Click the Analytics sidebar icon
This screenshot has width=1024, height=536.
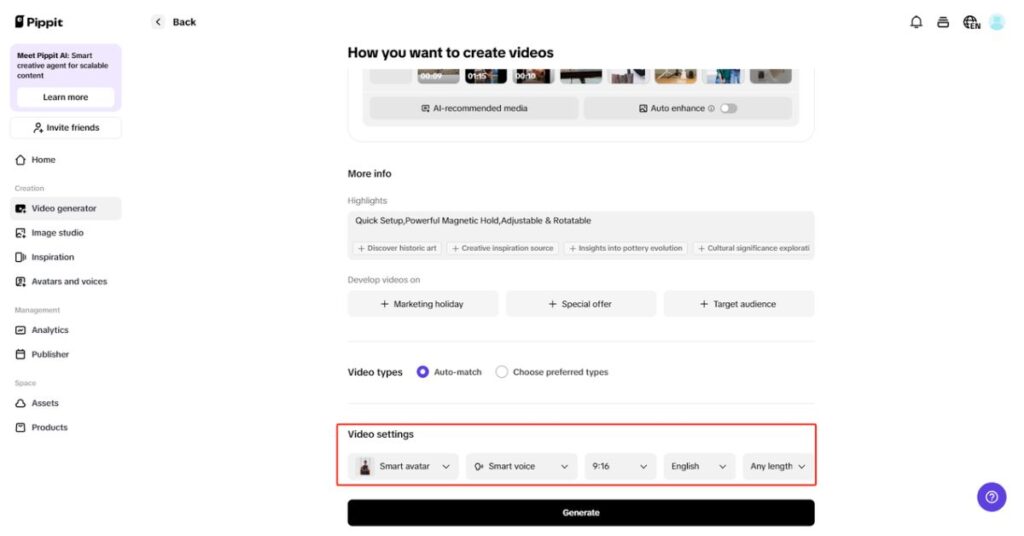pyautogui.click(x=21, y=330)
